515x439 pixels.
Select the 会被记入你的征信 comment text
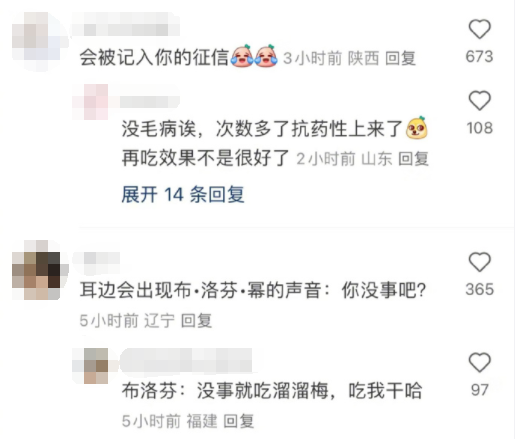click(154, 57)
